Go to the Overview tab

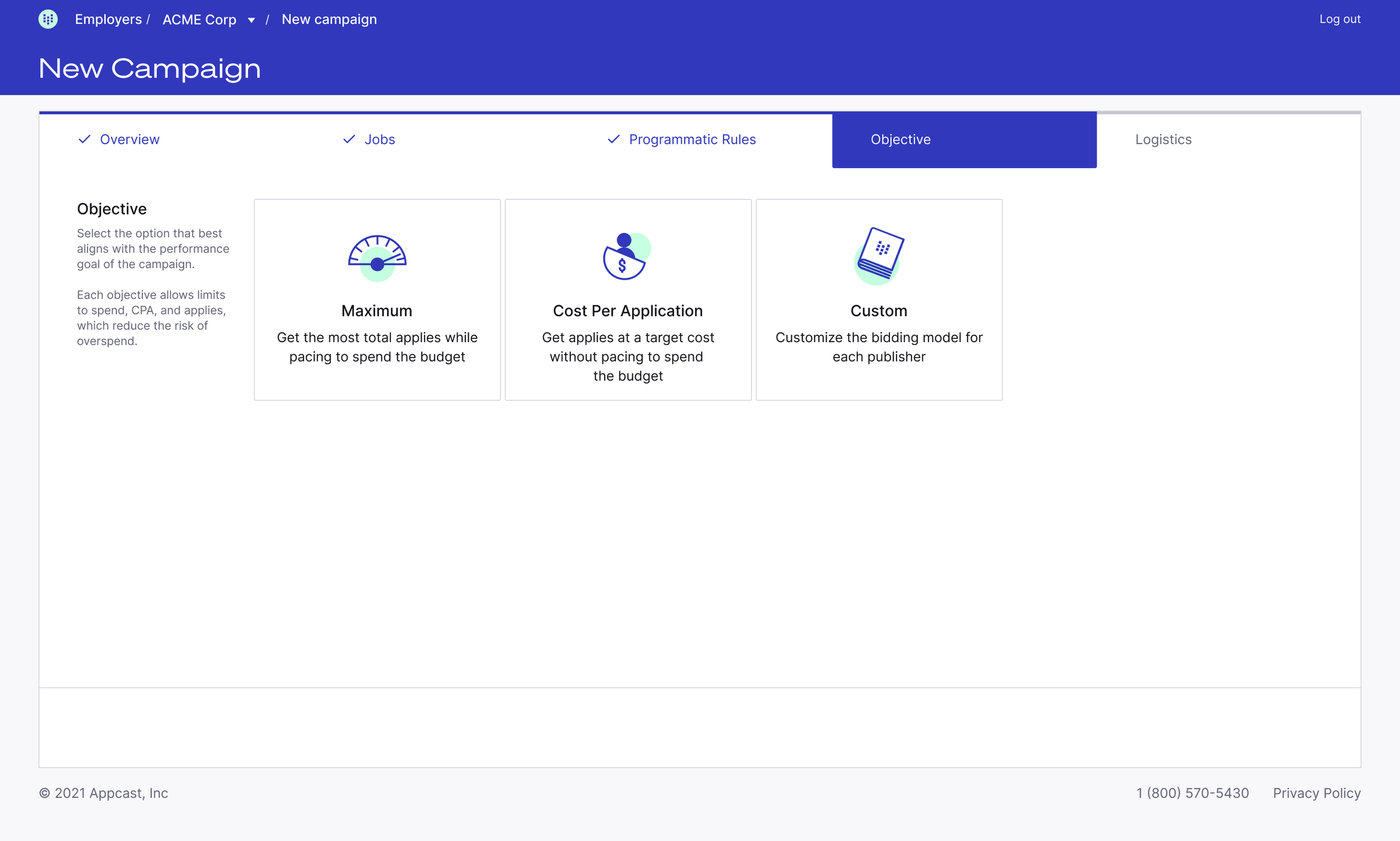129,139
